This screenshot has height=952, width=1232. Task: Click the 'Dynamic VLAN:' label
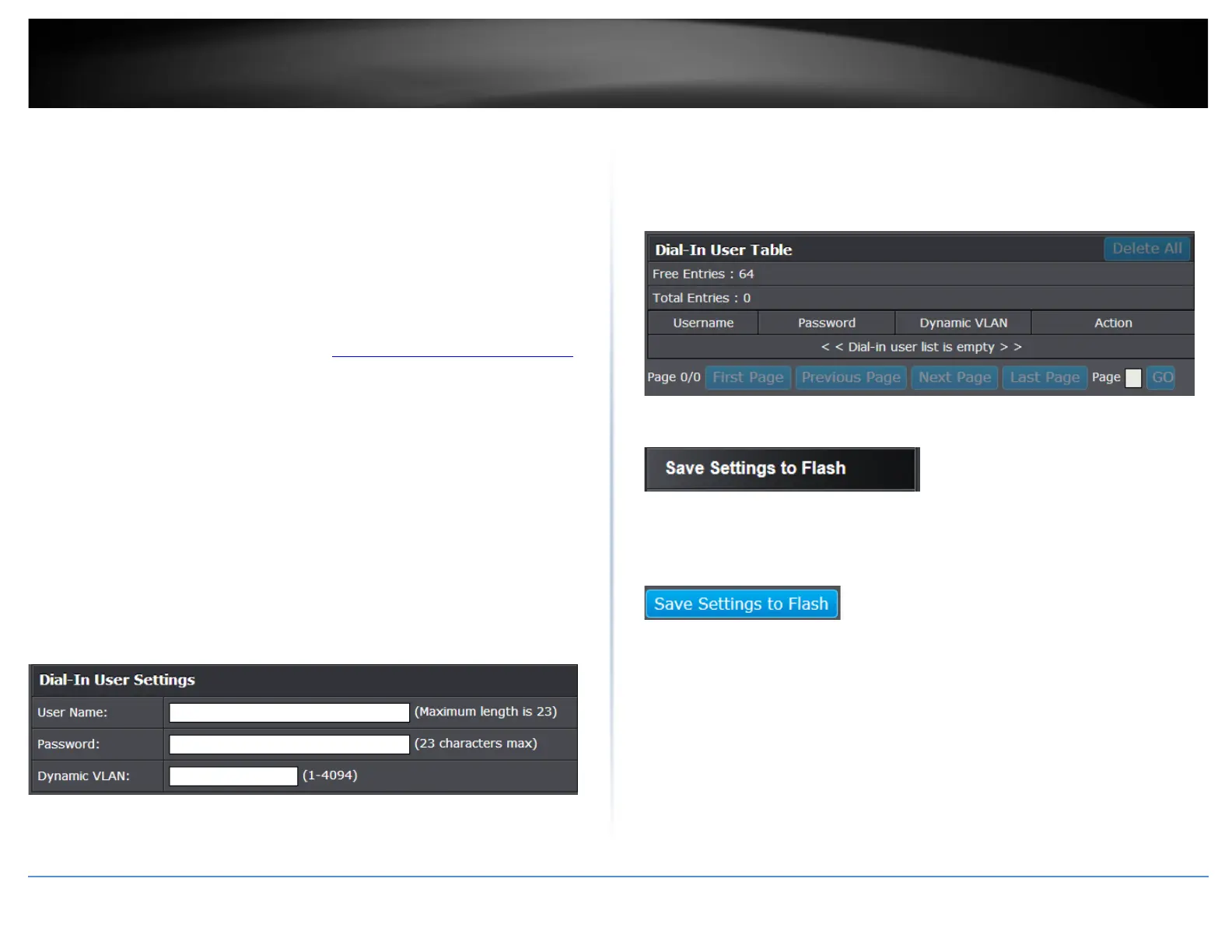(x=83, y=776)
